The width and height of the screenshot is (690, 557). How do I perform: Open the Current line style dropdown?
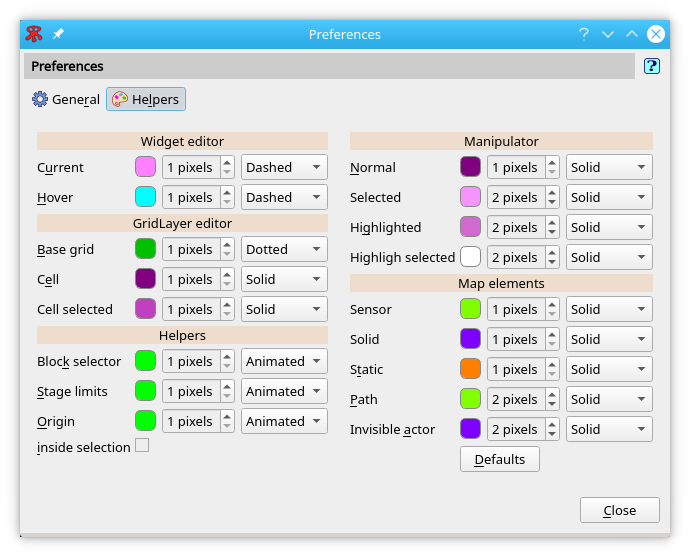coord(284,167)
